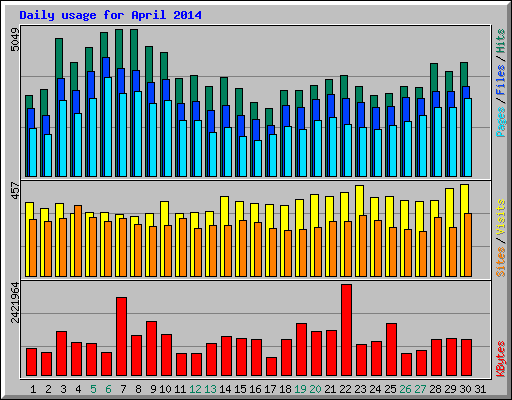
Task: Click green weekend day label 13
Action: point(210,389)
